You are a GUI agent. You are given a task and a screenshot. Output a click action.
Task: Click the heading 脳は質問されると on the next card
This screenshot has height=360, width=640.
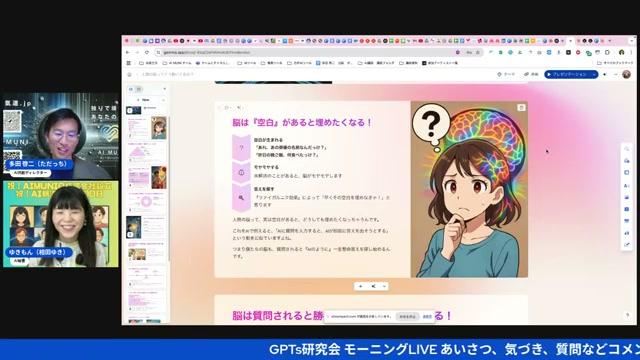278,316
